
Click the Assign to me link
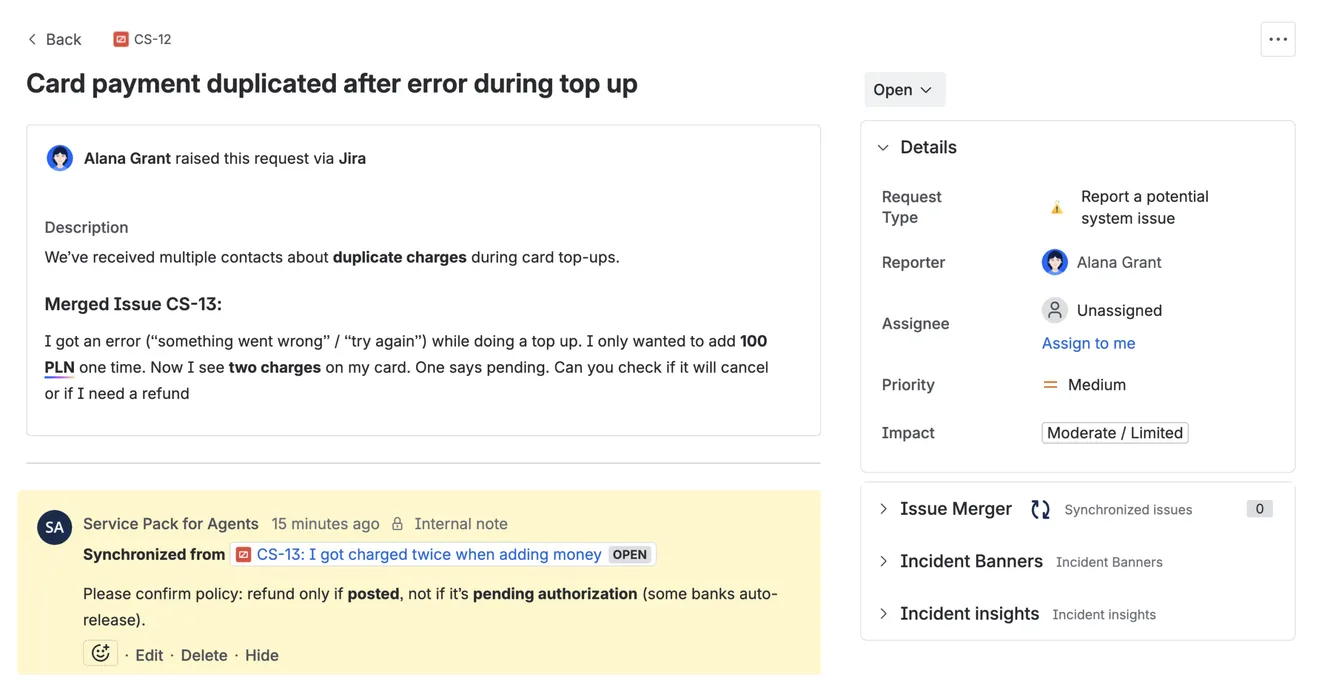coord(1088,343)
